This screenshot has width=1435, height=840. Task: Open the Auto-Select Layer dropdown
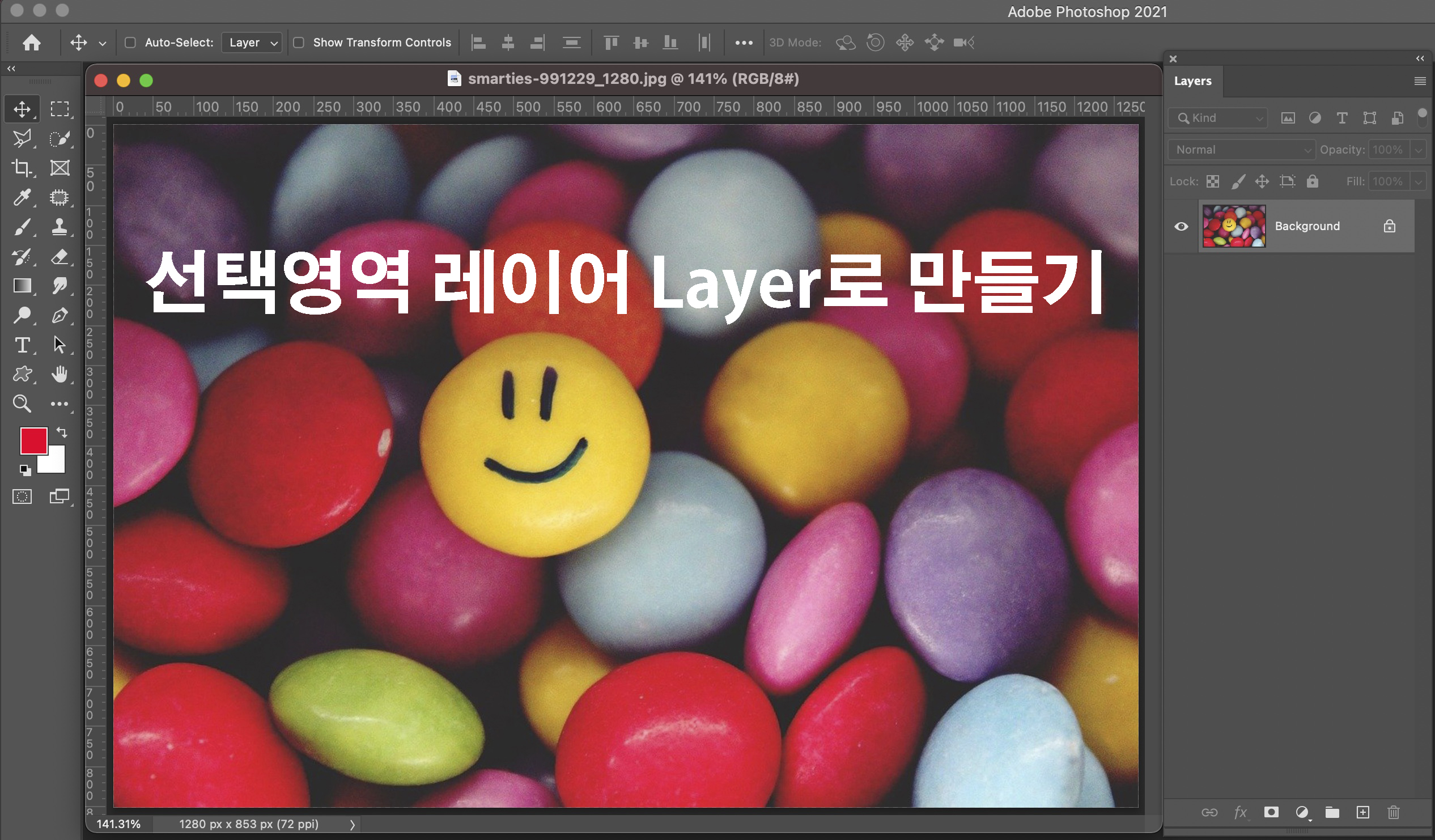tap(252, 43)
